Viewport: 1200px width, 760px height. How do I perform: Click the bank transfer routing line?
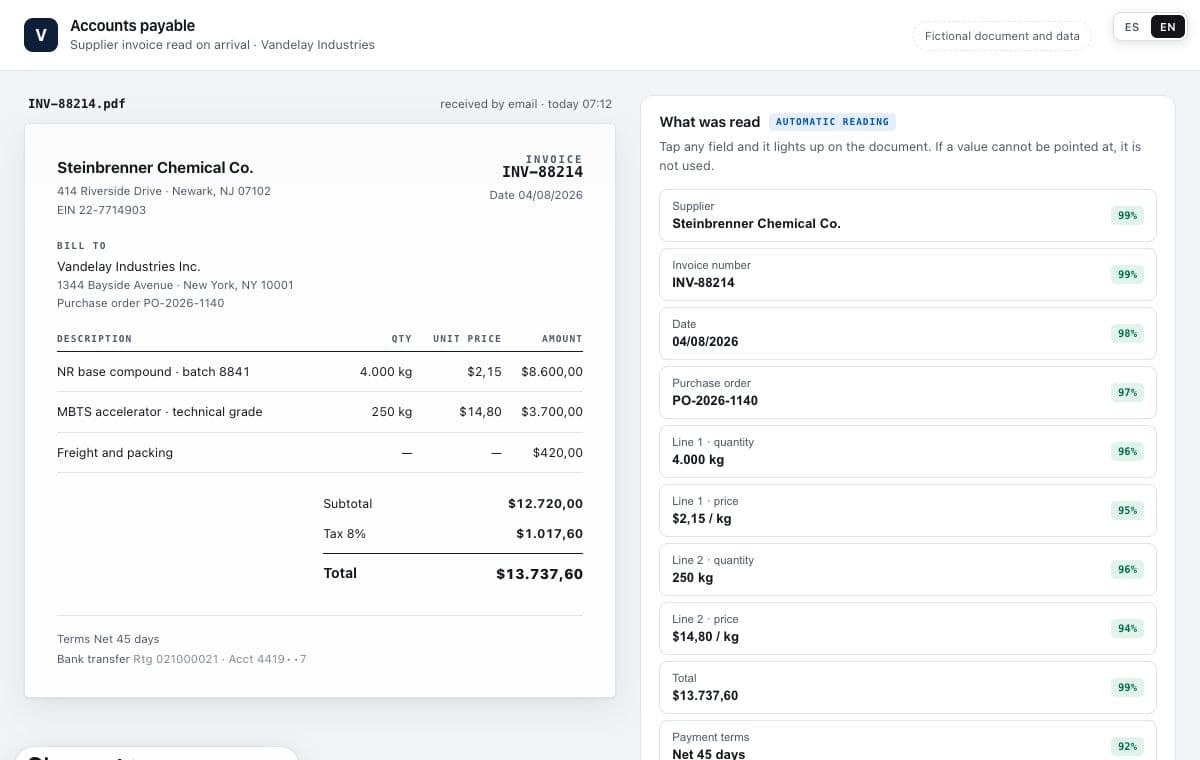click(x=182, y=659)
